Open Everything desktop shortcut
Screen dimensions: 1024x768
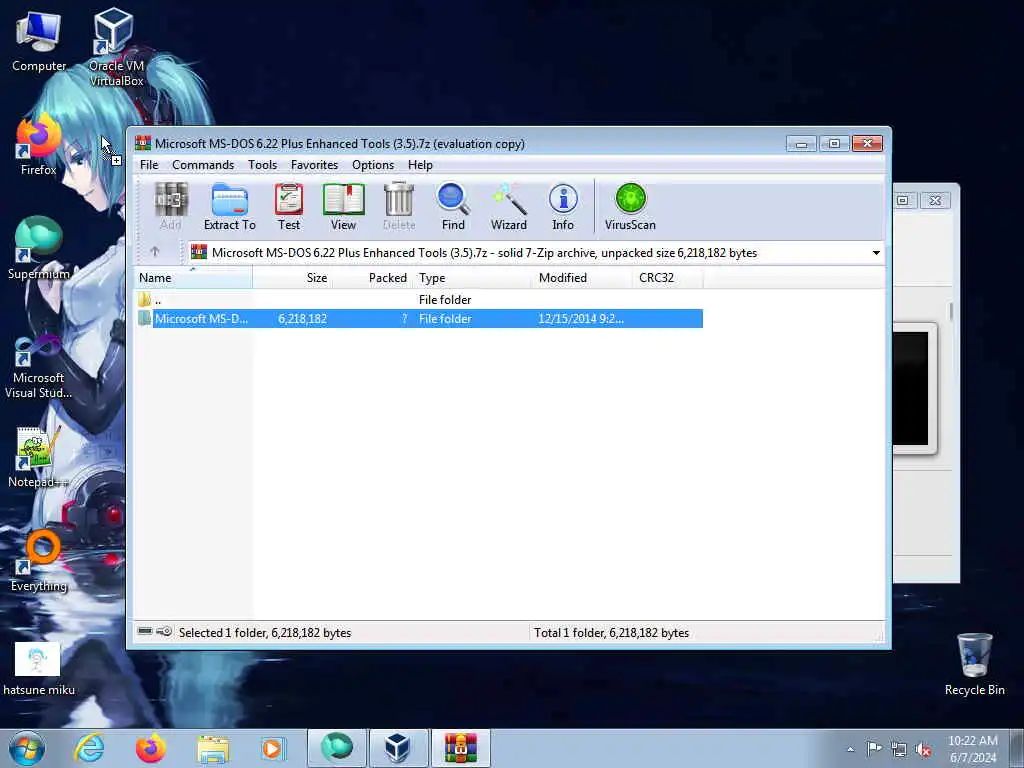click(x=39, y=560)
